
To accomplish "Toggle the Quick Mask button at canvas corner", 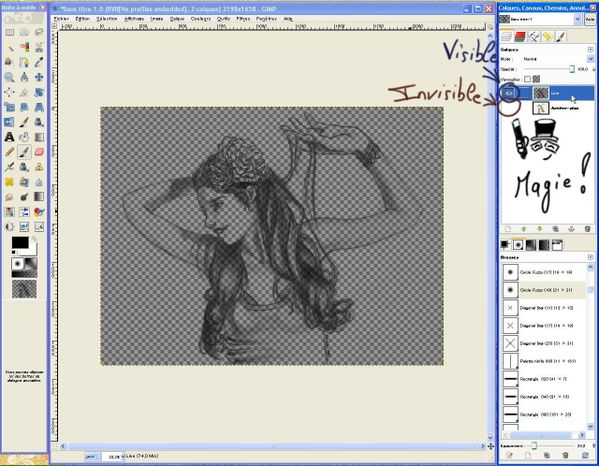I will tap(55, 446).
